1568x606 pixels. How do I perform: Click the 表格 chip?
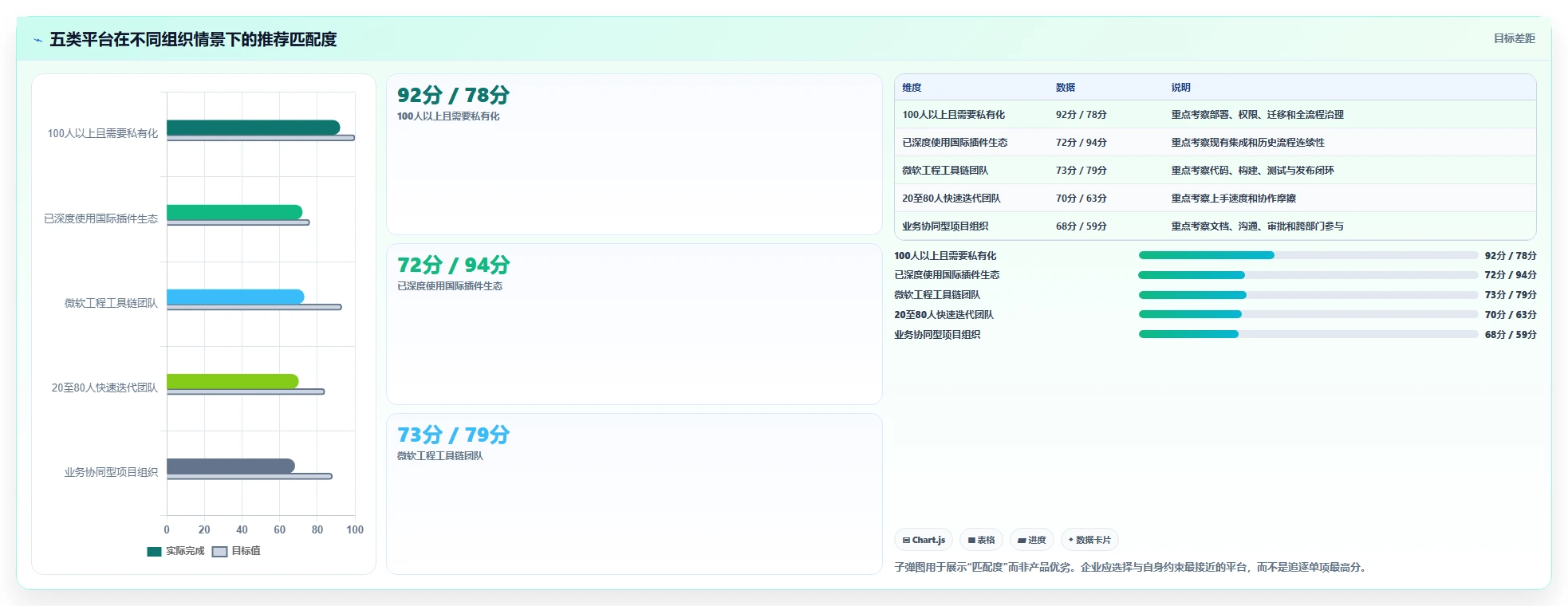981,540
